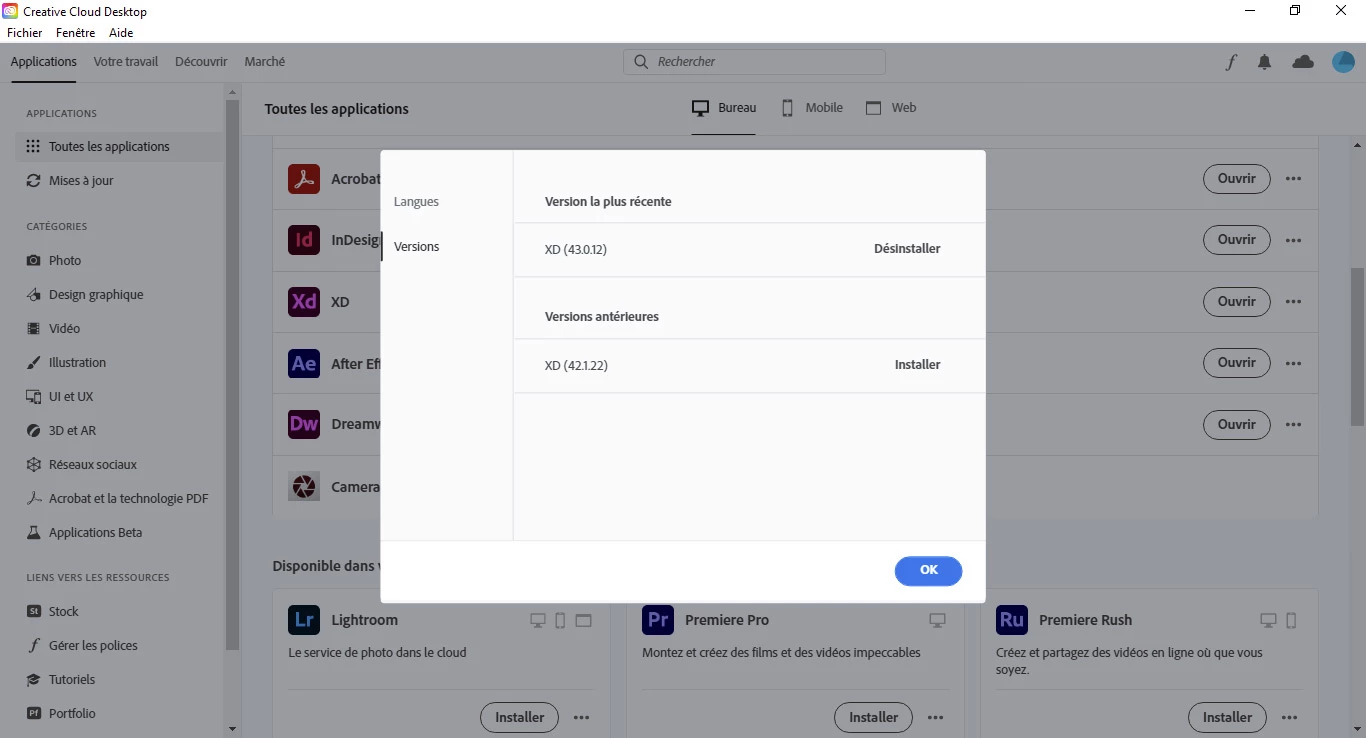Open Tutoriels resource link
1366x738 pixels.
point(60,679)
